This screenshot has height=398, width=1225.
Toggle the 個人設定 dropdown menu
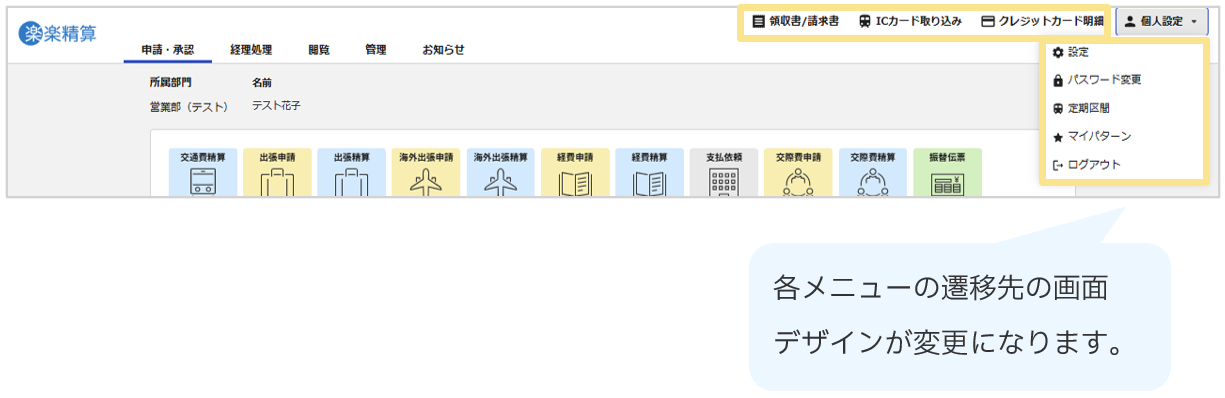coord(1161,21)
